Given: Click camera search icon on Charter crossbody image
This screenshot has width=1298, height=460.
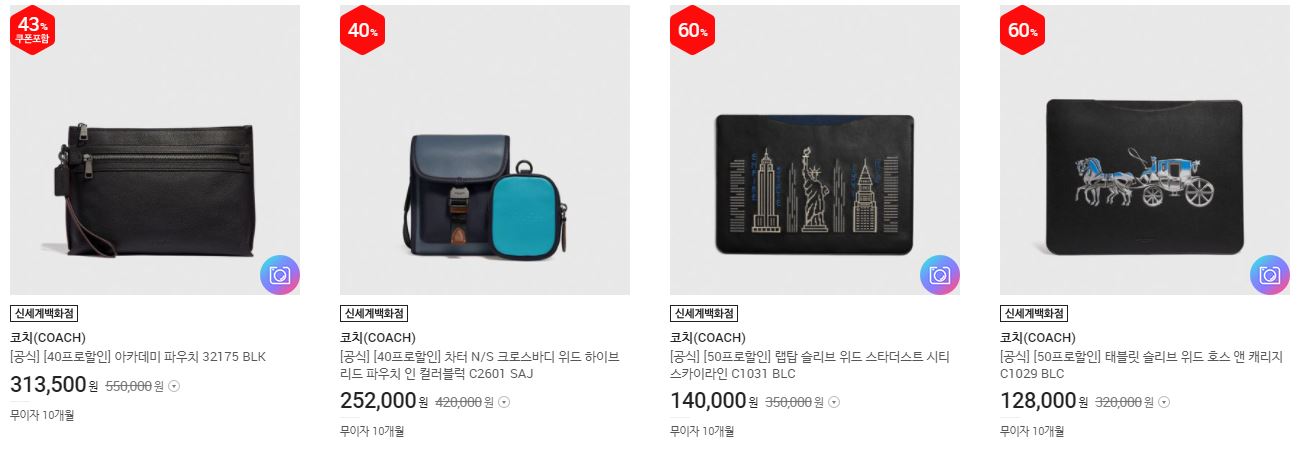Looking at the screenshot, I should click(x=610, y=275).
